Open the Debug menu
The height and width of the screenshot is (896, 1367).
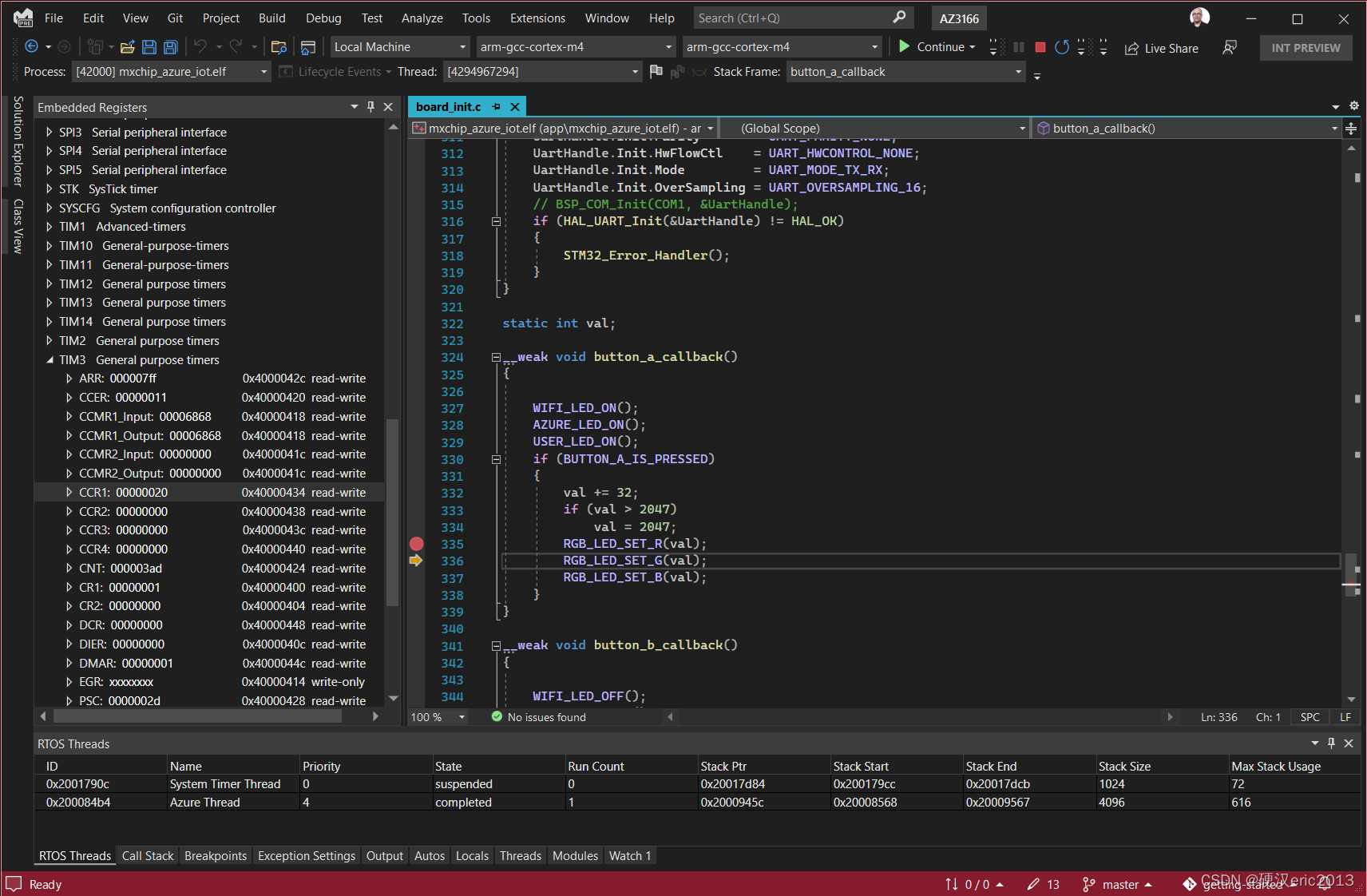click(323, 18)
